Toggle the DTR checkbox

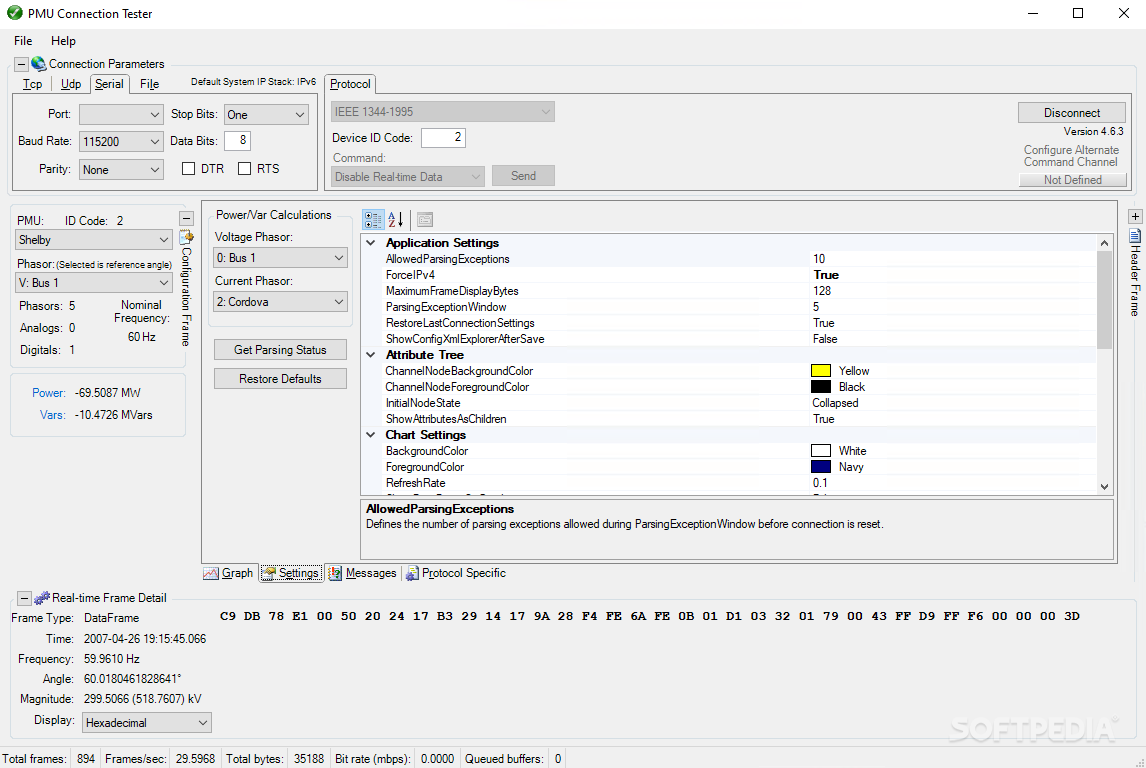coord(189,169)
